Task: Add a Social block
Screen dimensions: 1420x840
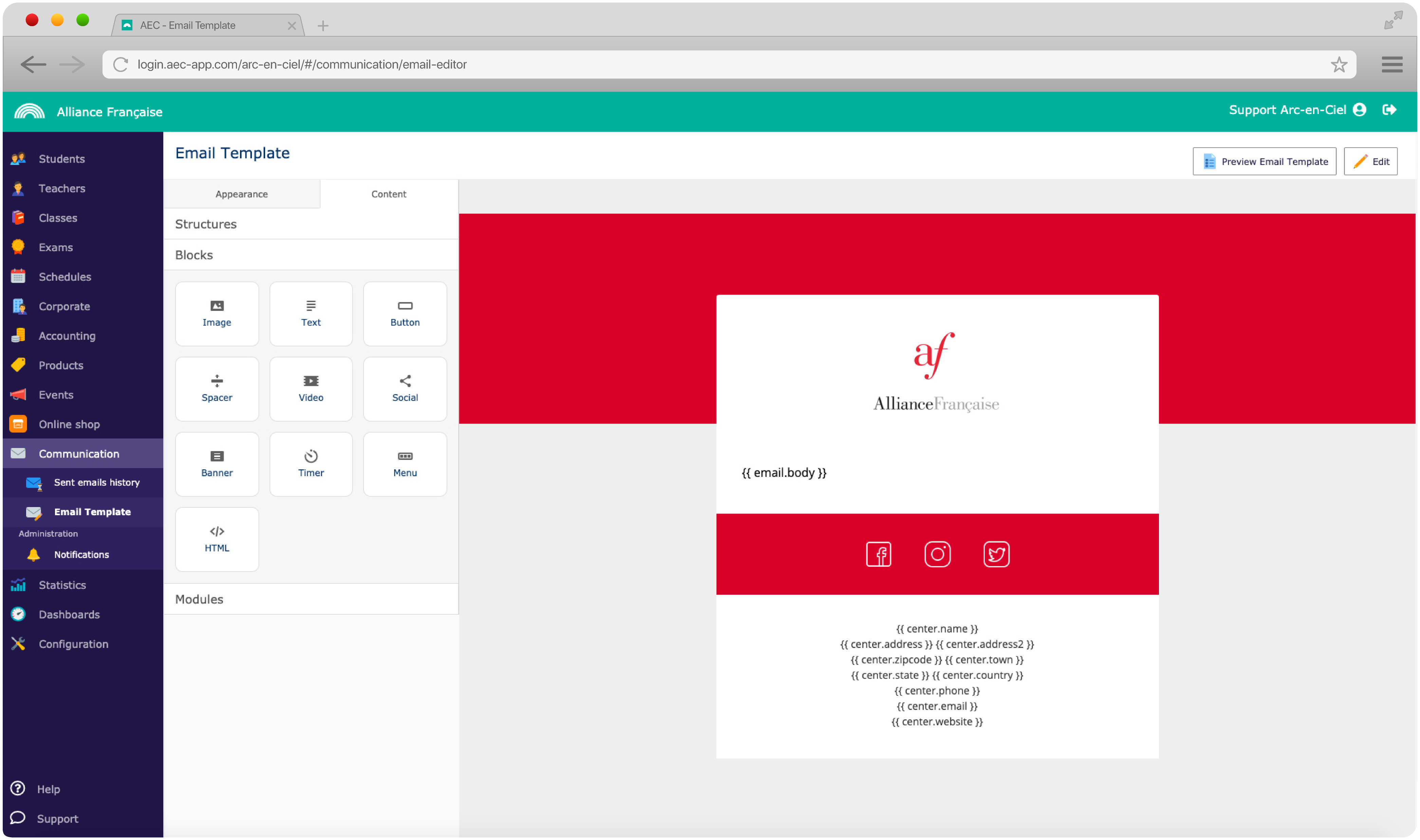Action: click(x=405, y=389)
